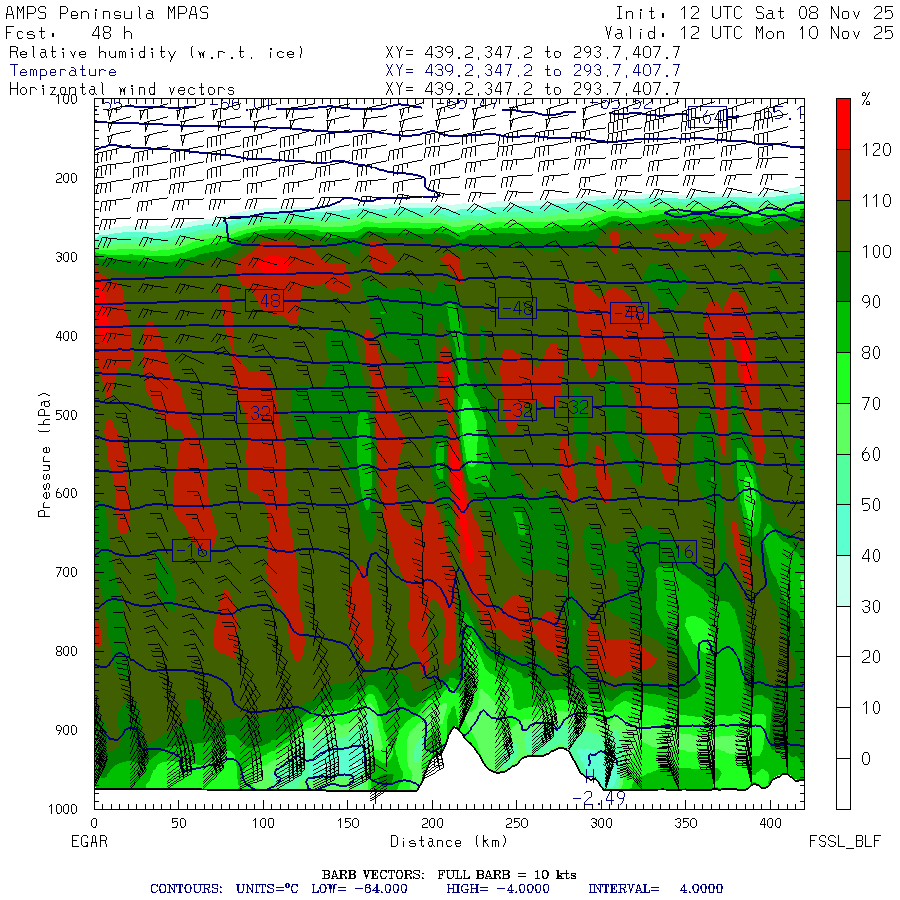This screenshot has width=900, height=900.
Task: Click the 30 label on the colorbar
Action: click(871, 607)
